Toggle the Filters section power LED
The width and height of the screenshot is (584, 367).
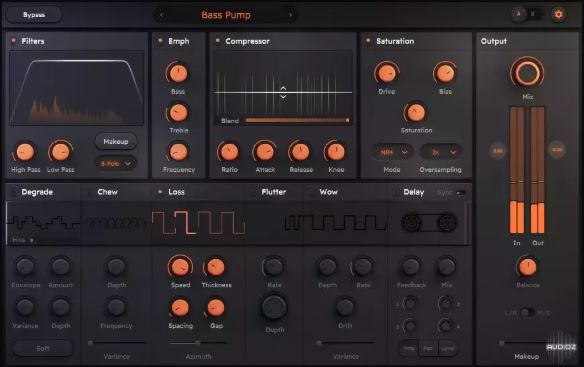[13, 41]
